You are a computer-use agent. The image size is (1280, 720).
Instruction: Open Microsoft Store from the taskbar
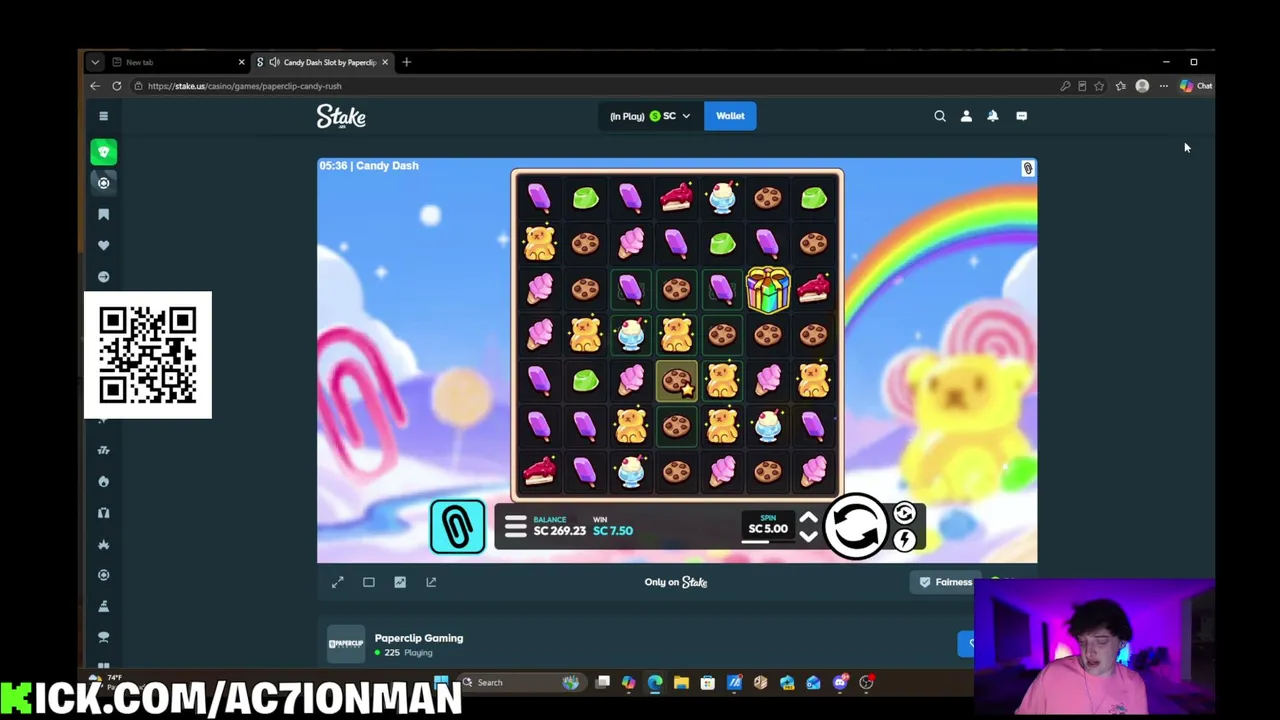[x=707, y=683]
